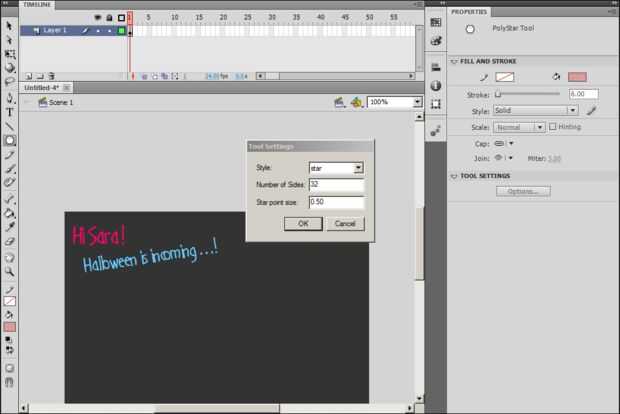Click OK in Tool Settings dialog
Viewport: 620px width, 414px height.
(x=303, y=224)
